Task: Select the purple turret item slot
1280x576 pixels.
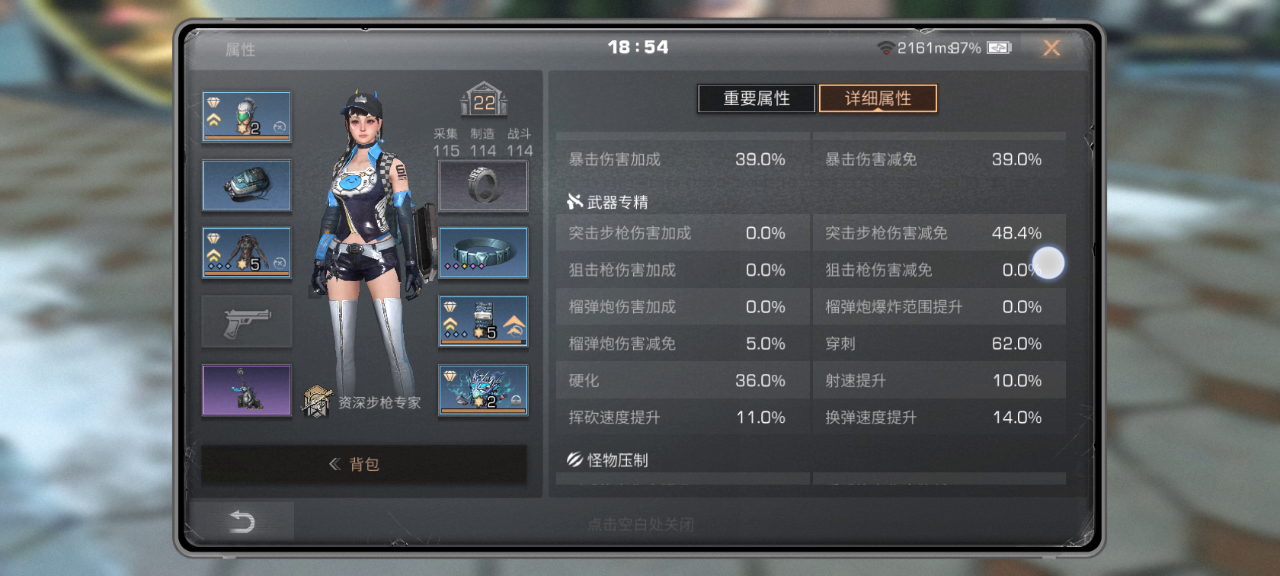Action: point(247,390)
